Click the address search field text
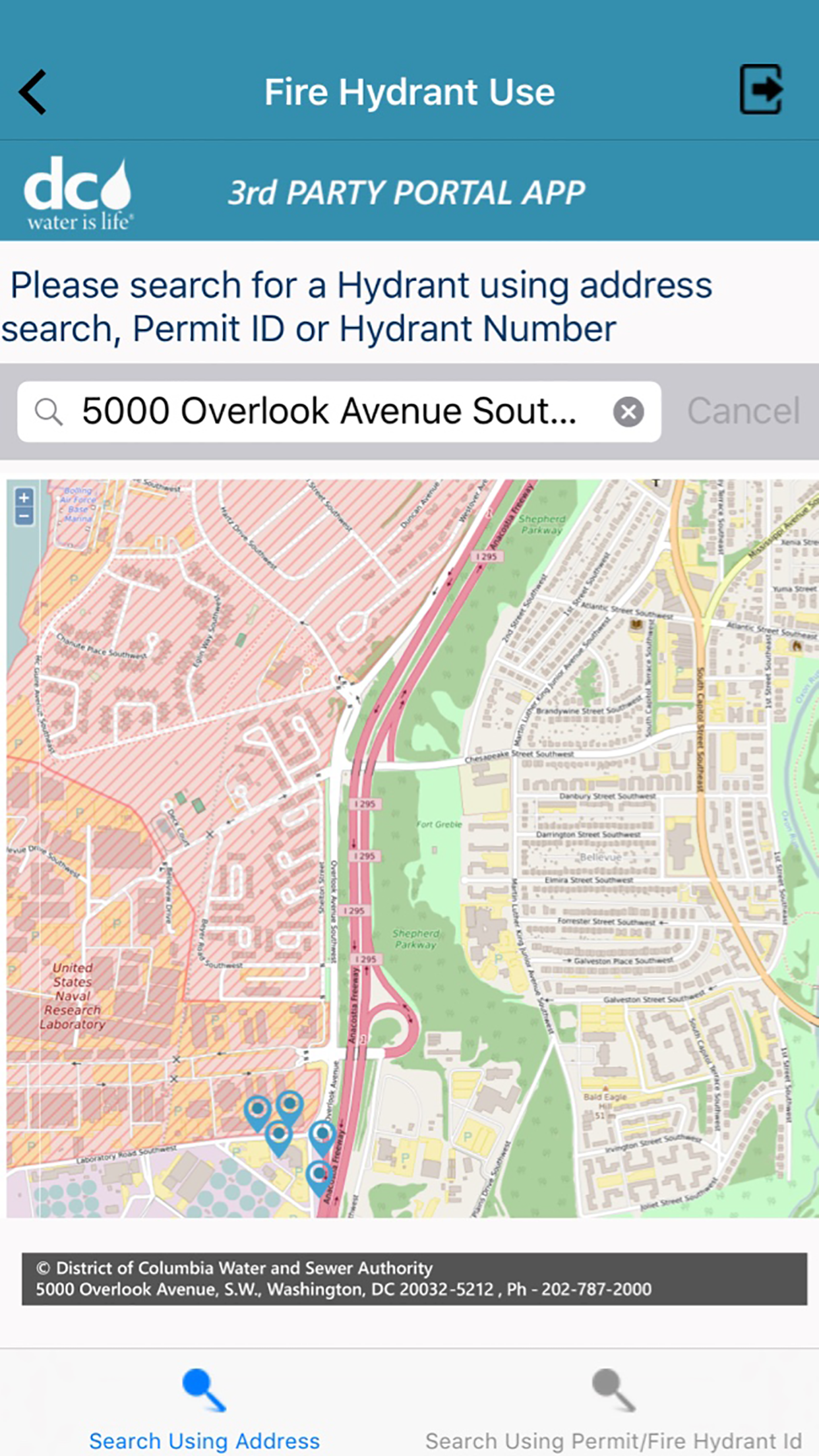 [x=329, y=411]
